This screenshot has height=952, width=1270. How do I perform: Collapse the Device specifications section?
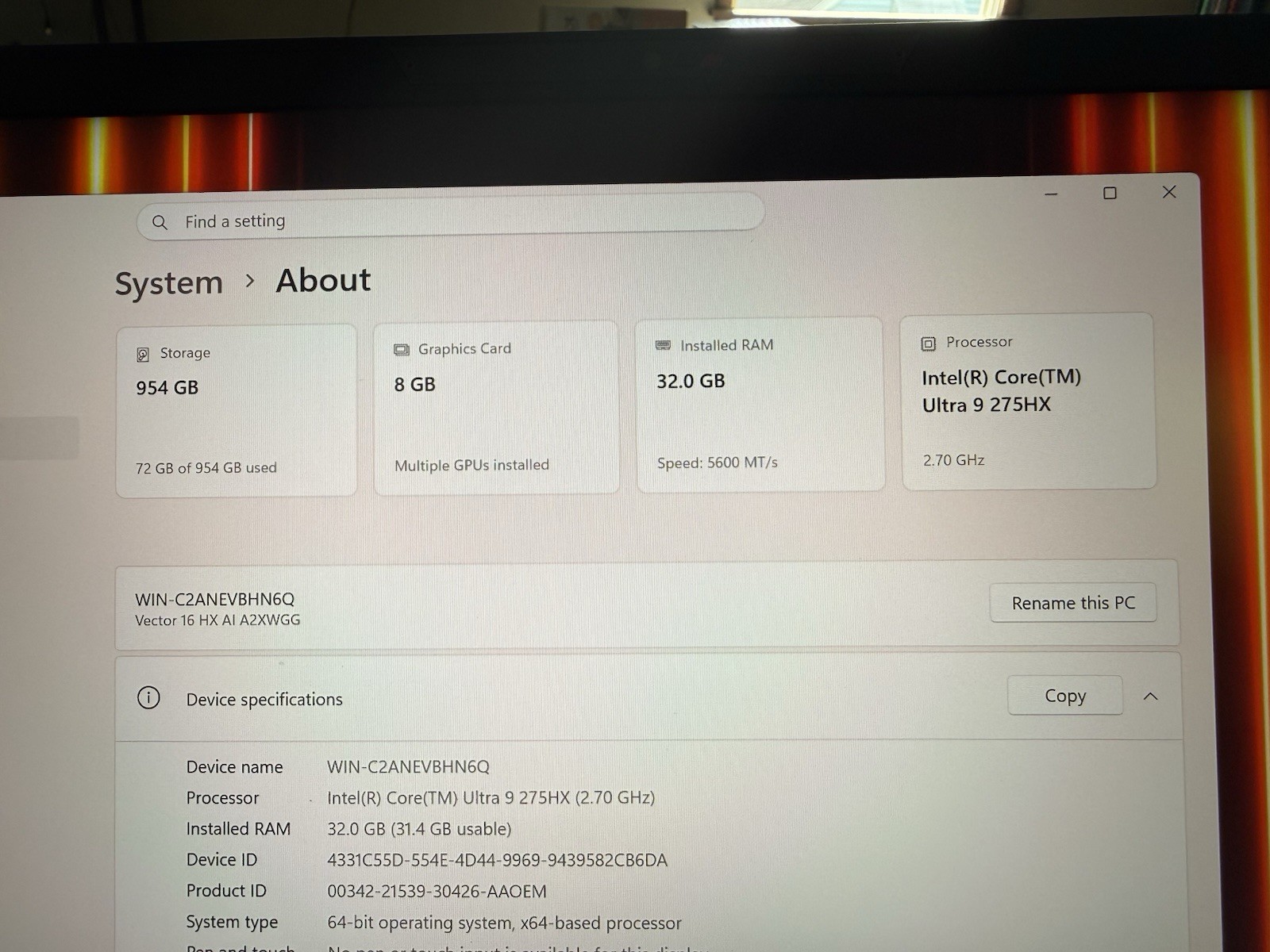pyautogui.click(x=1150, y=697)
